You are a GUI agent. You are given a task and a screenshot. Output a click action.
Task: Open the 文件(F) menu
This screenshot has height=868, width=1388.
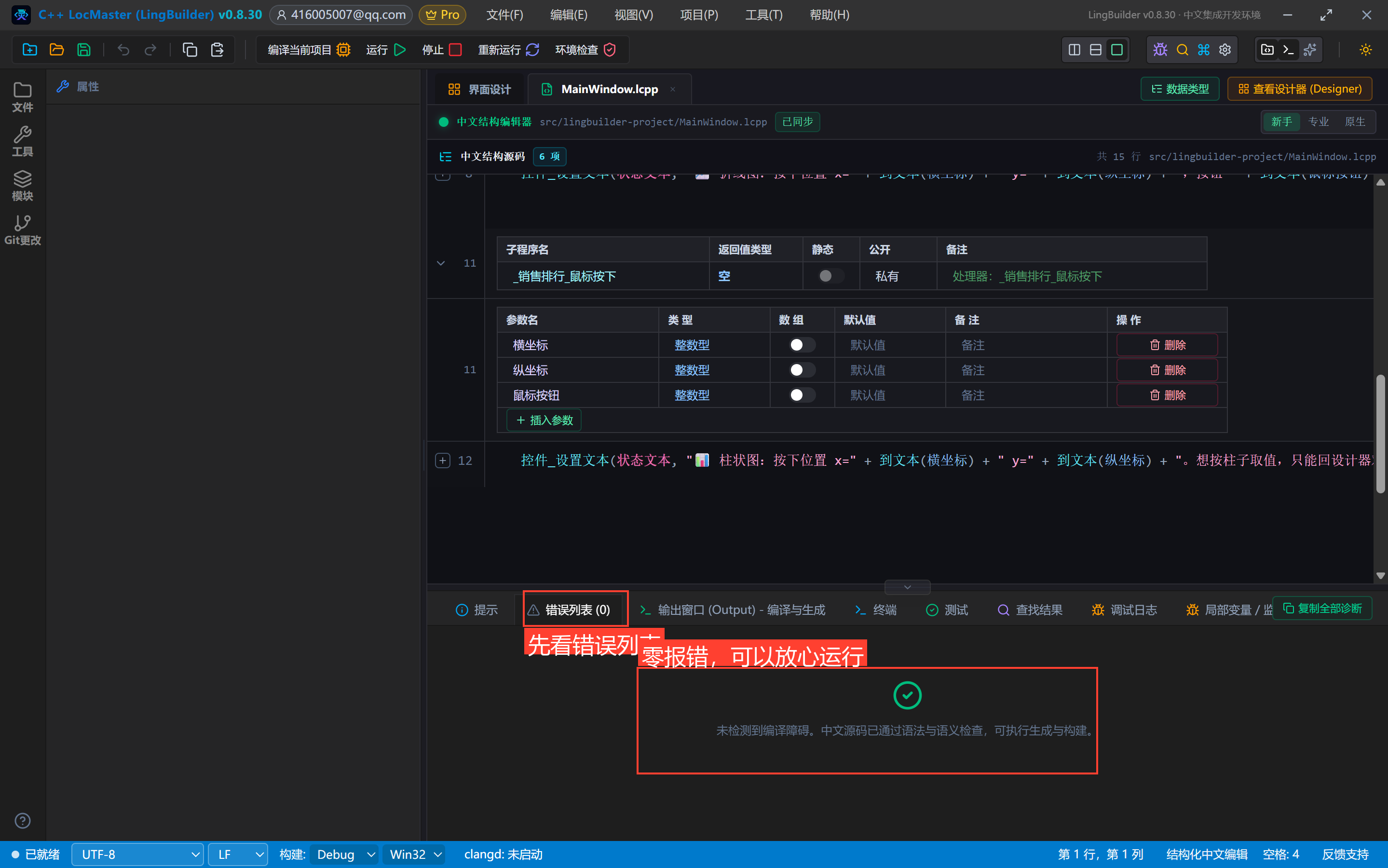pyautogui.click(x=504, y=15)
